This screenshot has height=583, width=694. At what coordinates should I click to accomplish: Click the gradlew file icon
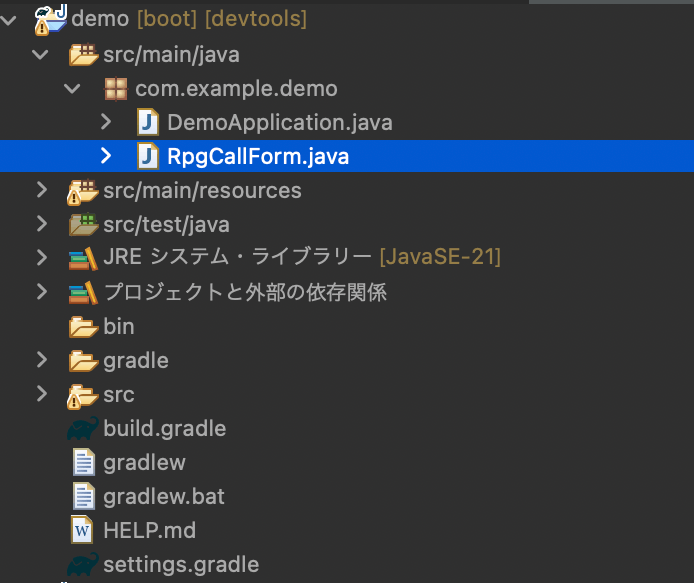click(x=84, y=462)
